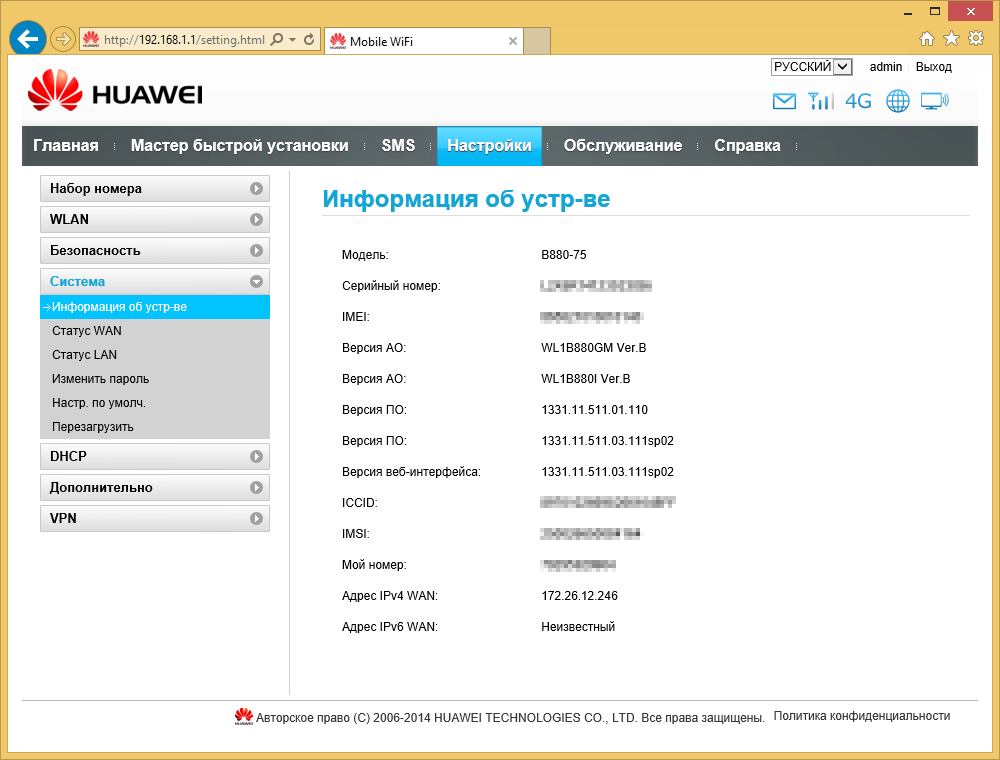Viewport: 1000px width, 760px height.
Task: Expand the Безопасность sidebar section
Action: coord(155,251)
